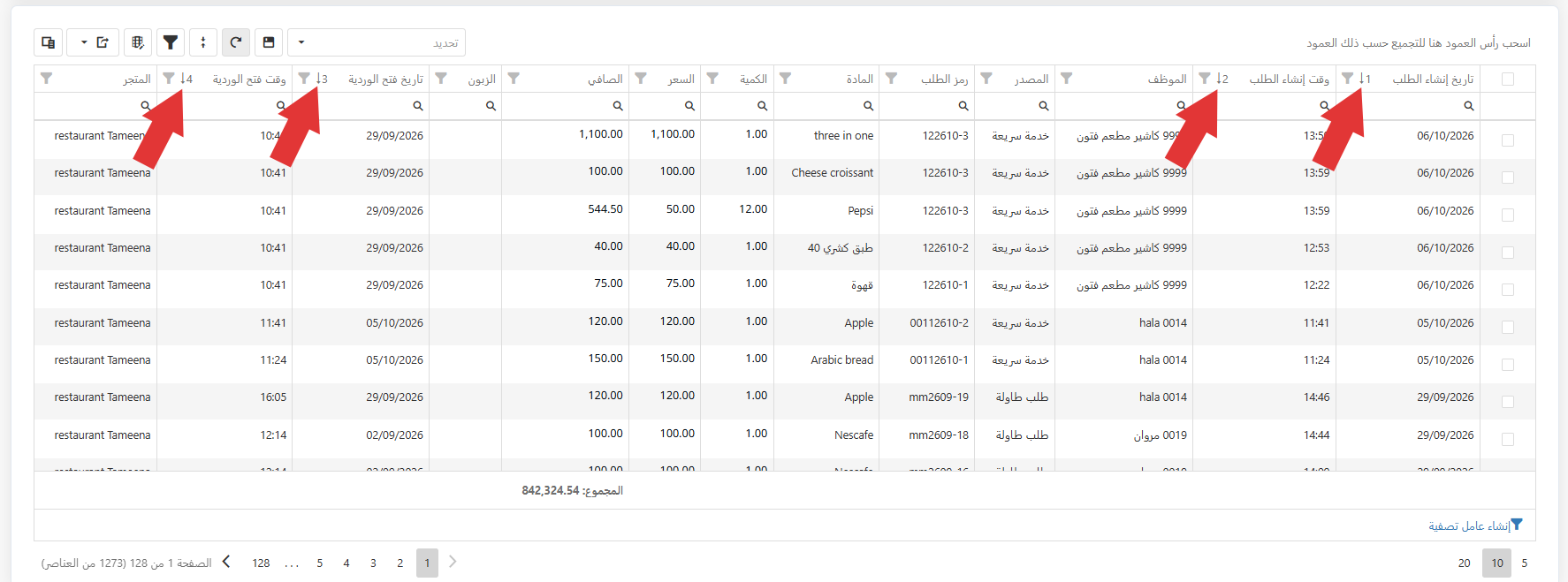This screenshot has width=1568, height=582.
Task: Open header filter for تاريخ فتح الوردية column
Action: [304, 79]
